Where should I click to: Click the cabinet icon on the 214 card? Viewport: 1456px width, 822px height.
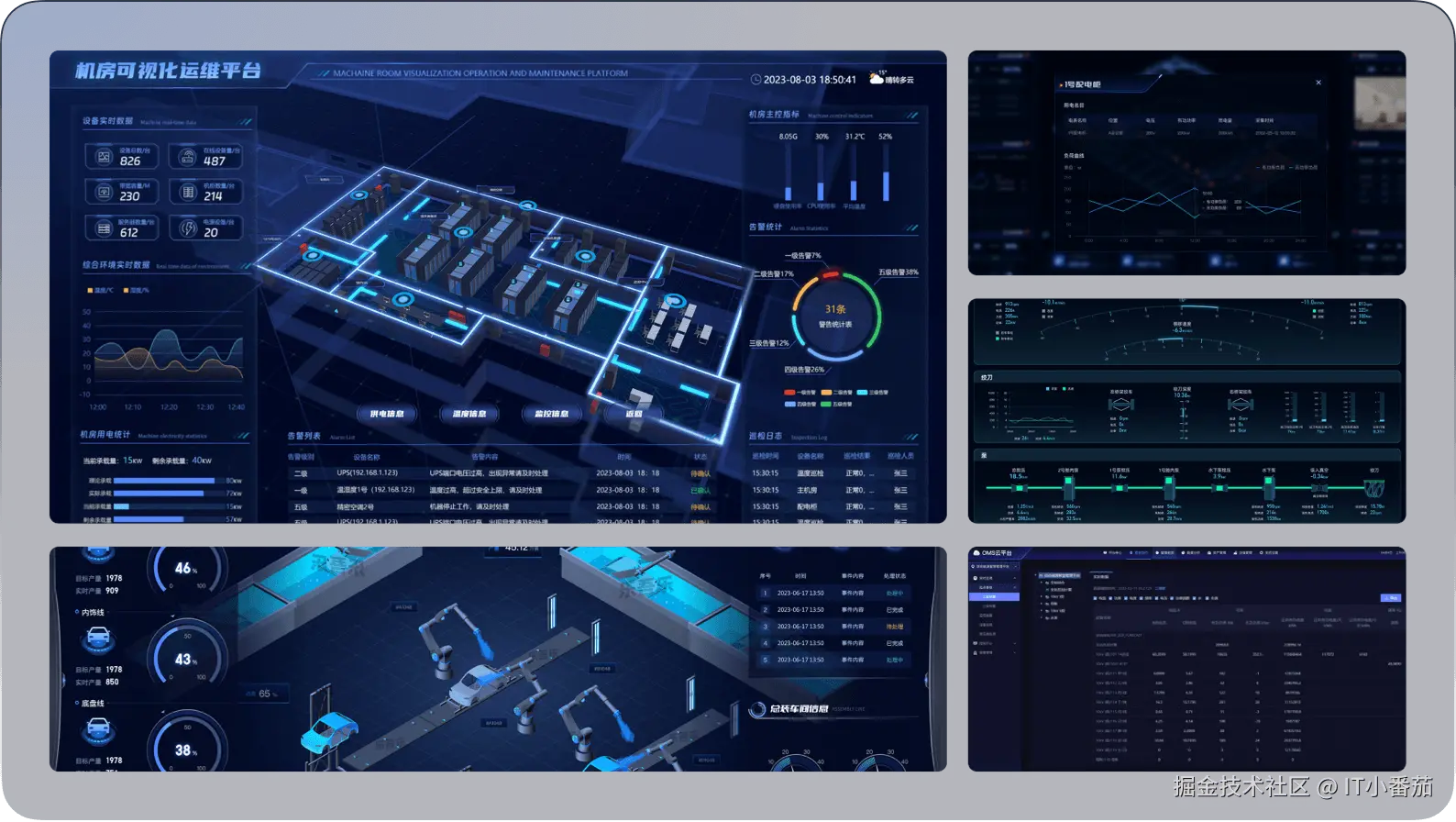coord(188,193)
